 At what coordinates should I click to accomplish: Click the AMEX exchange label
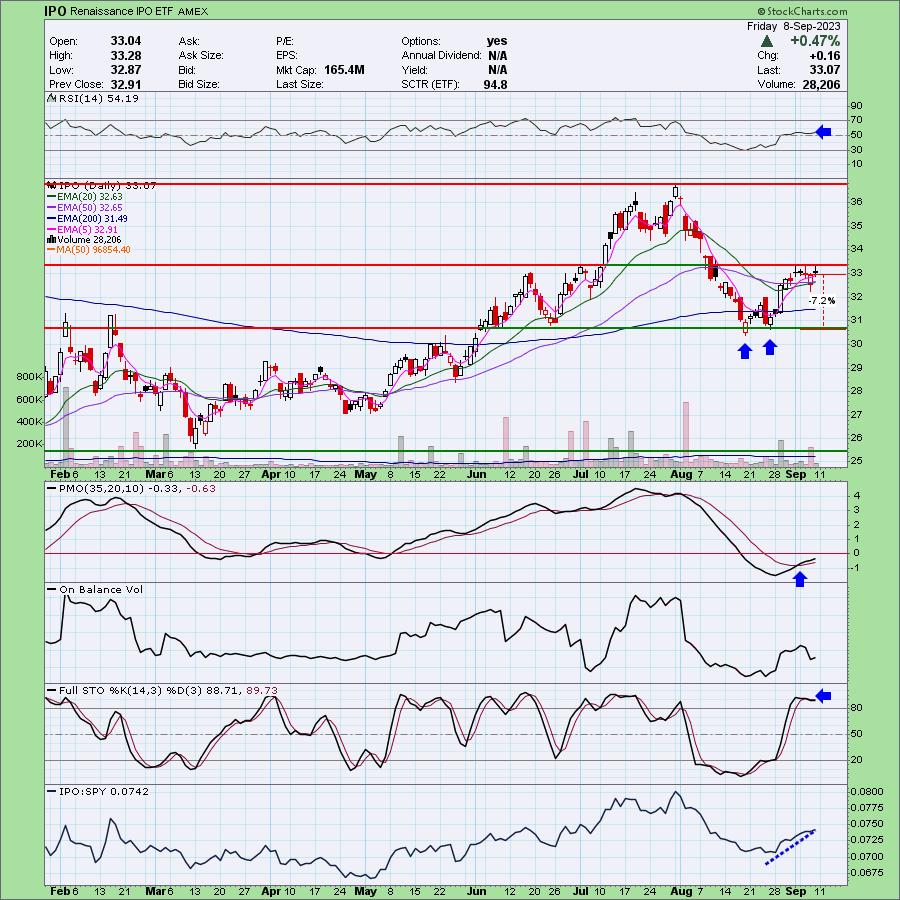point(193,11)
